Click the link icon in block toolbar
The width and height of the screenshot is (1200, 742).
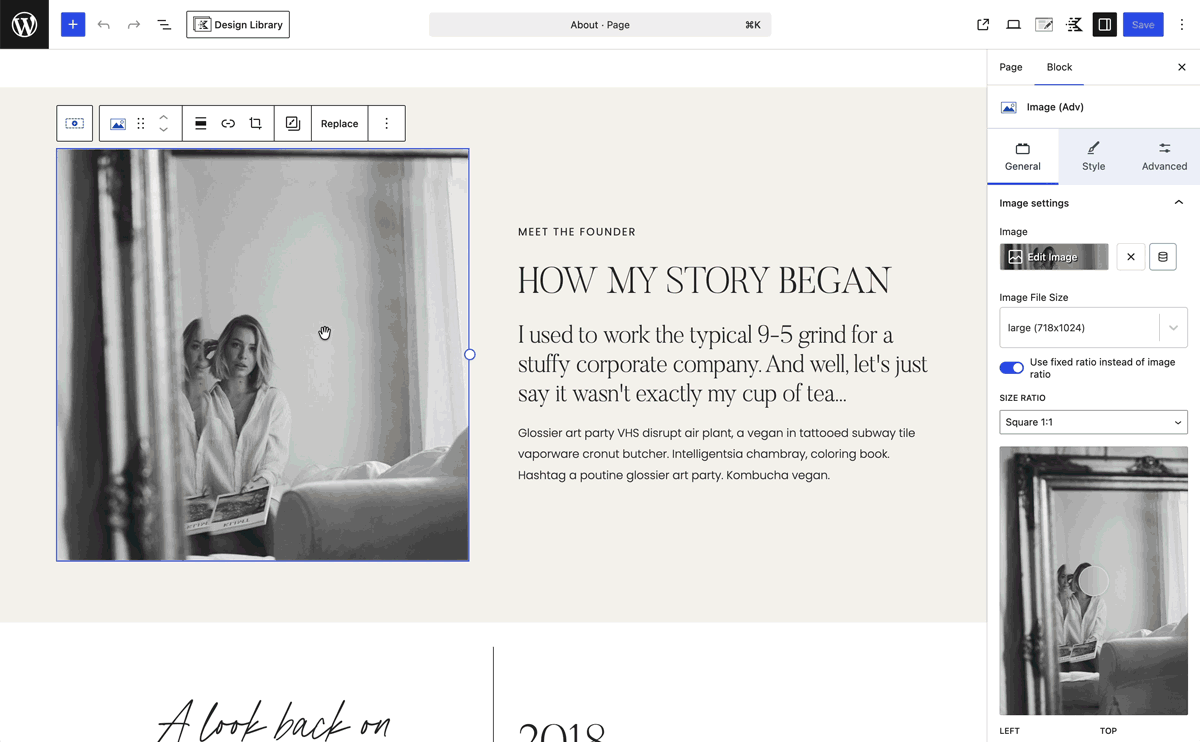point(228,123)
